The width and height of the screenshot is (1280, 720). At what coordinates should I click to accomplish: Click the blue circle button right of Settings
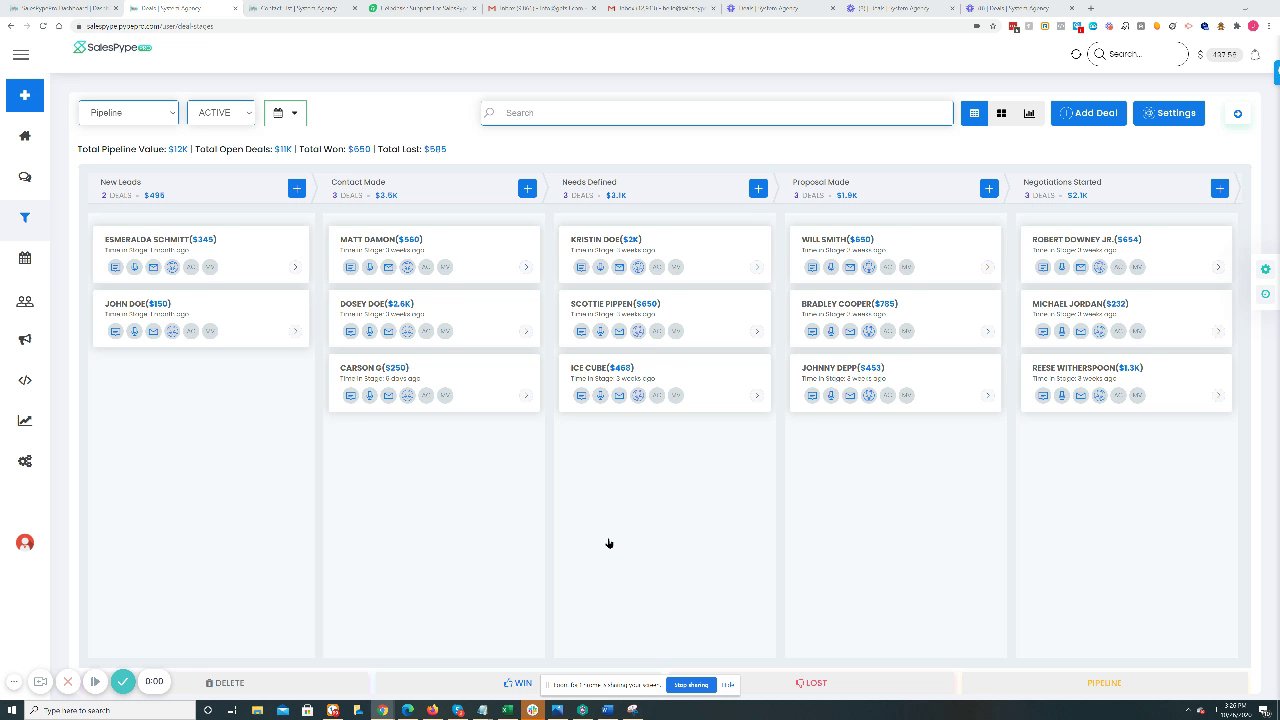(x=1237, y=113)
